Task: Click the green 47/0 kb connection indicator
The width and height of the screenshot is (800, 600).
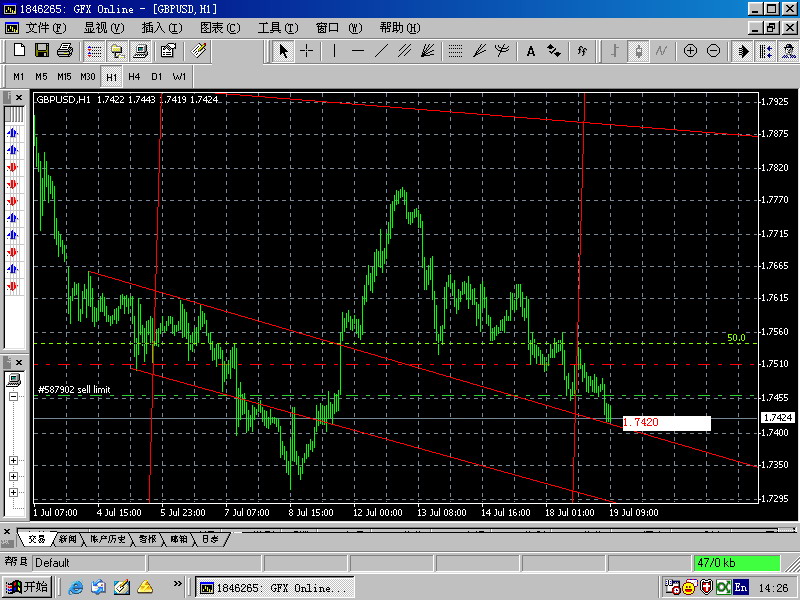Action: coord(736,563)
